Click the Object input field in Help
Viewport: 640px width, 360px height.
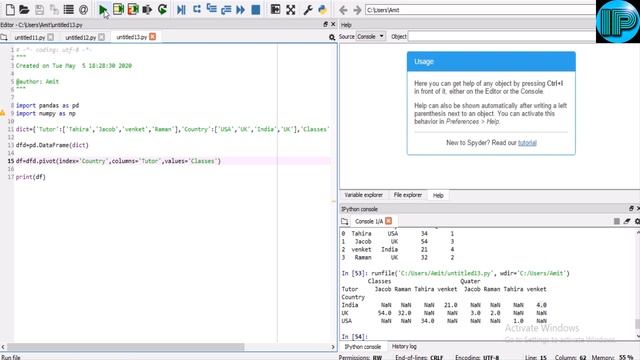coord(502,36)
